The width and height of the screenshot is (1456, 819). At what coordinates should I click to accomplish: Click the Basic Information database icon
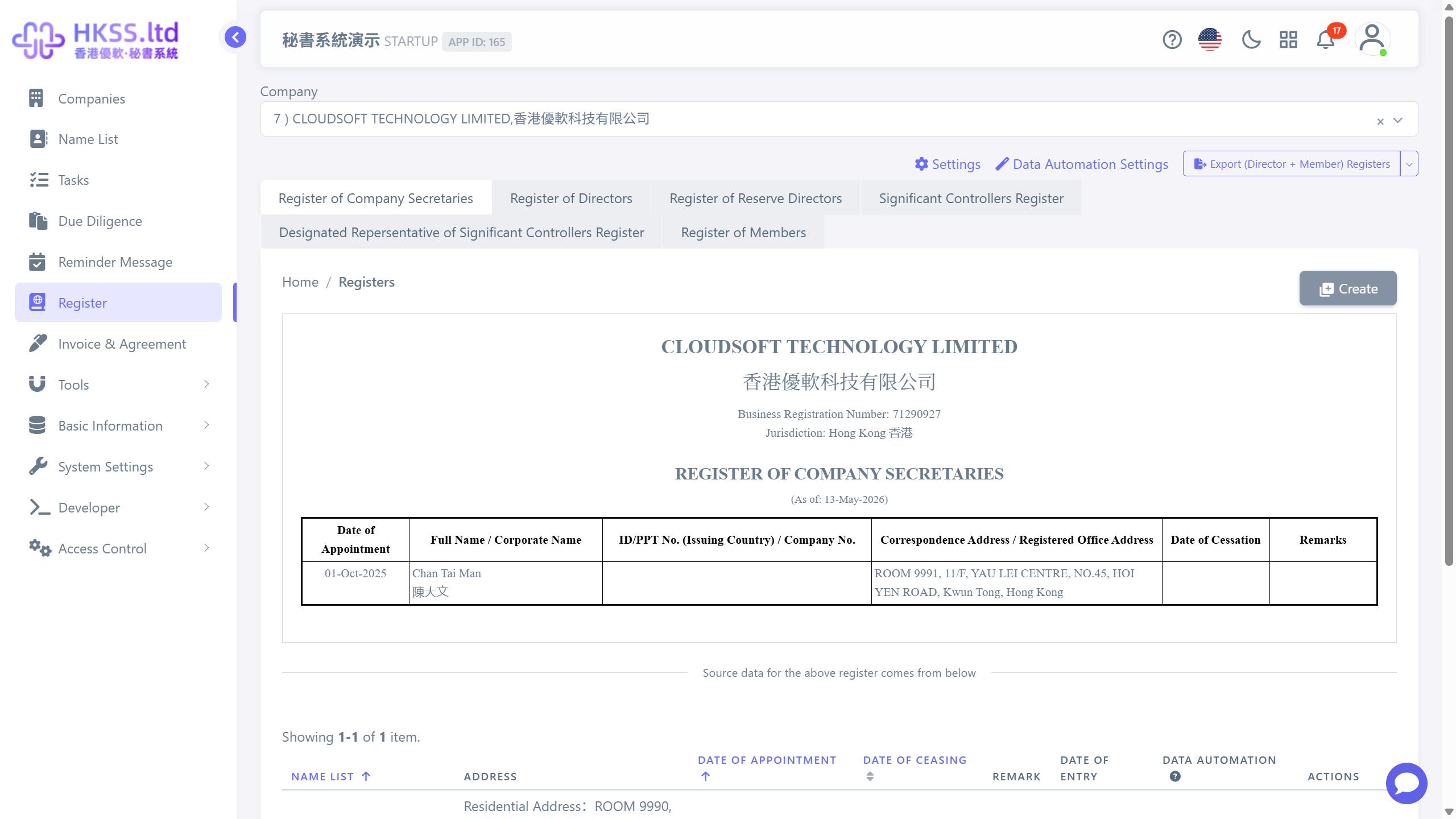(x=37, y=425)
